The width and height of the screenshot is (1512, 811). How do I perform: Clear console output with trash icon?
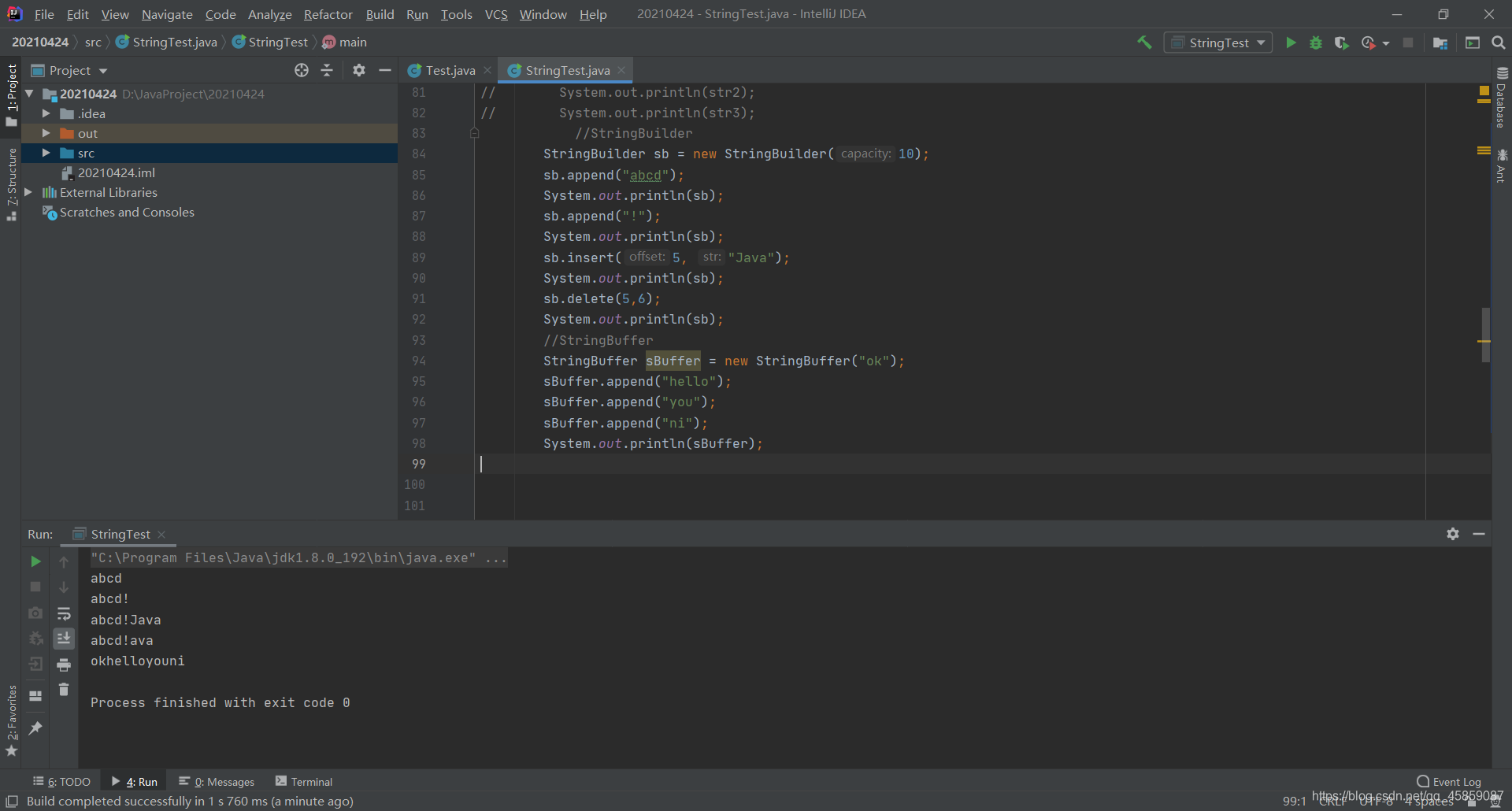pyautogui.click(x=64, y=690)
